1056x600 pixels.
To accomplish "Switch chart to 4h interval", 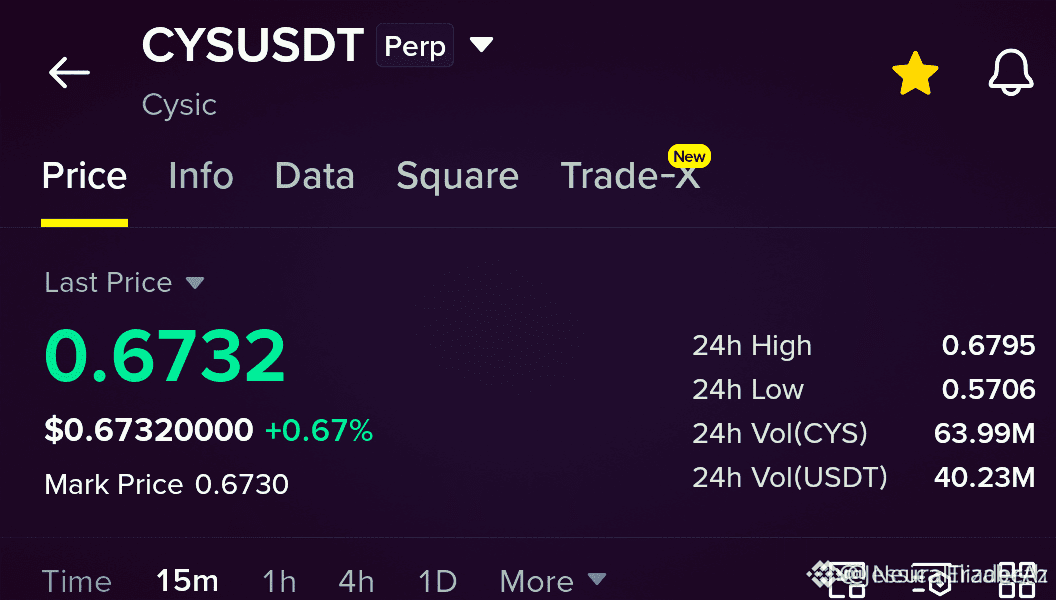I will point(356,581).
